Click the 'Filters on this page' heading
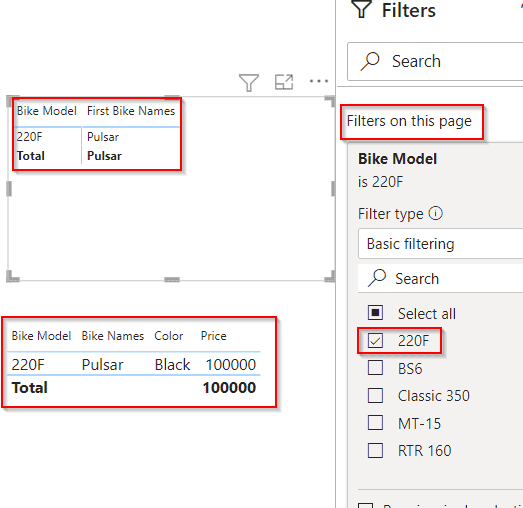This screenshot has width=523, height=508. tap(409, 121)
